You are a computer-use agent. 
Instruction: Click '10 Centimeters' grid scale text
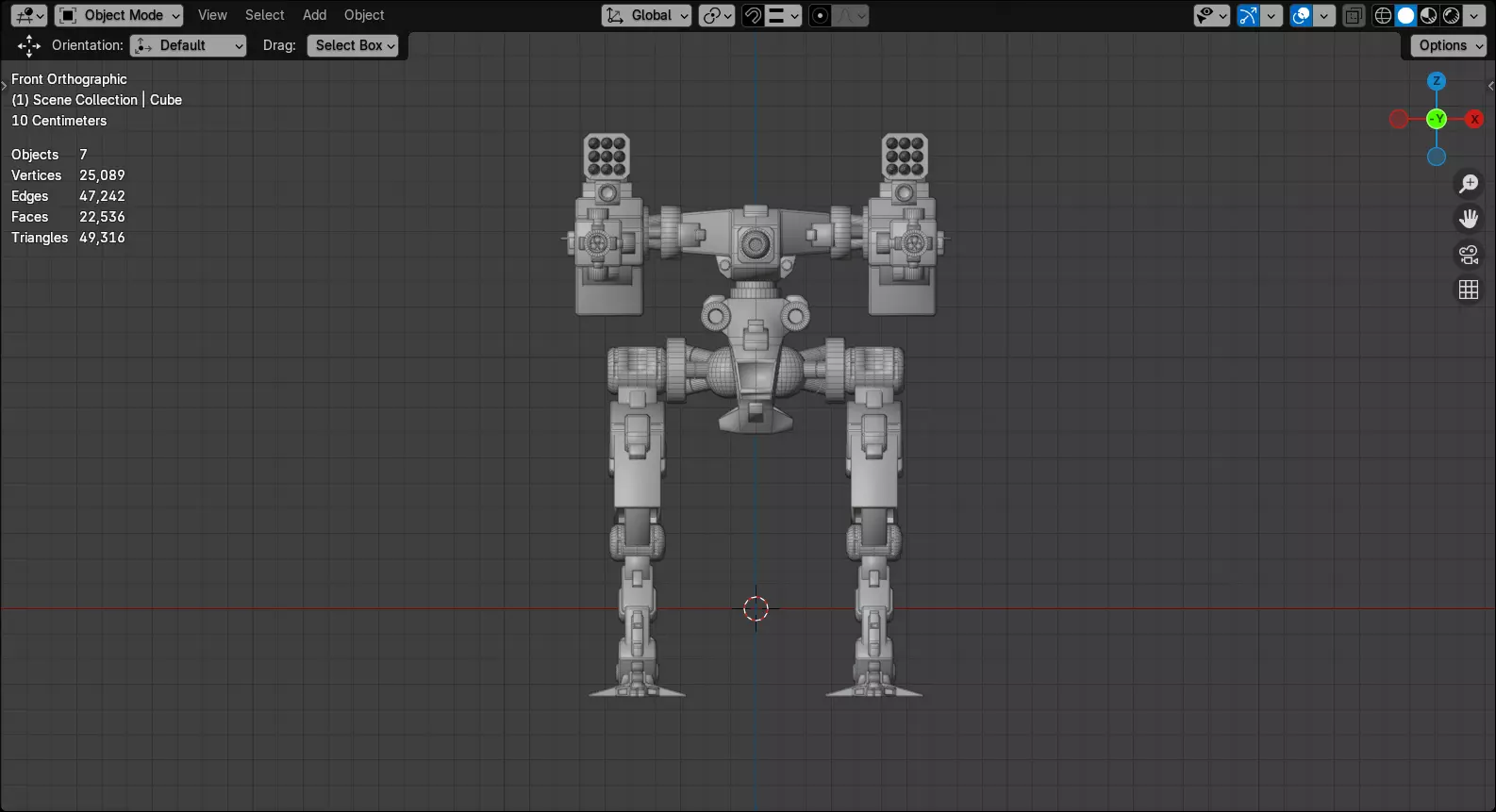click(58, 121)
